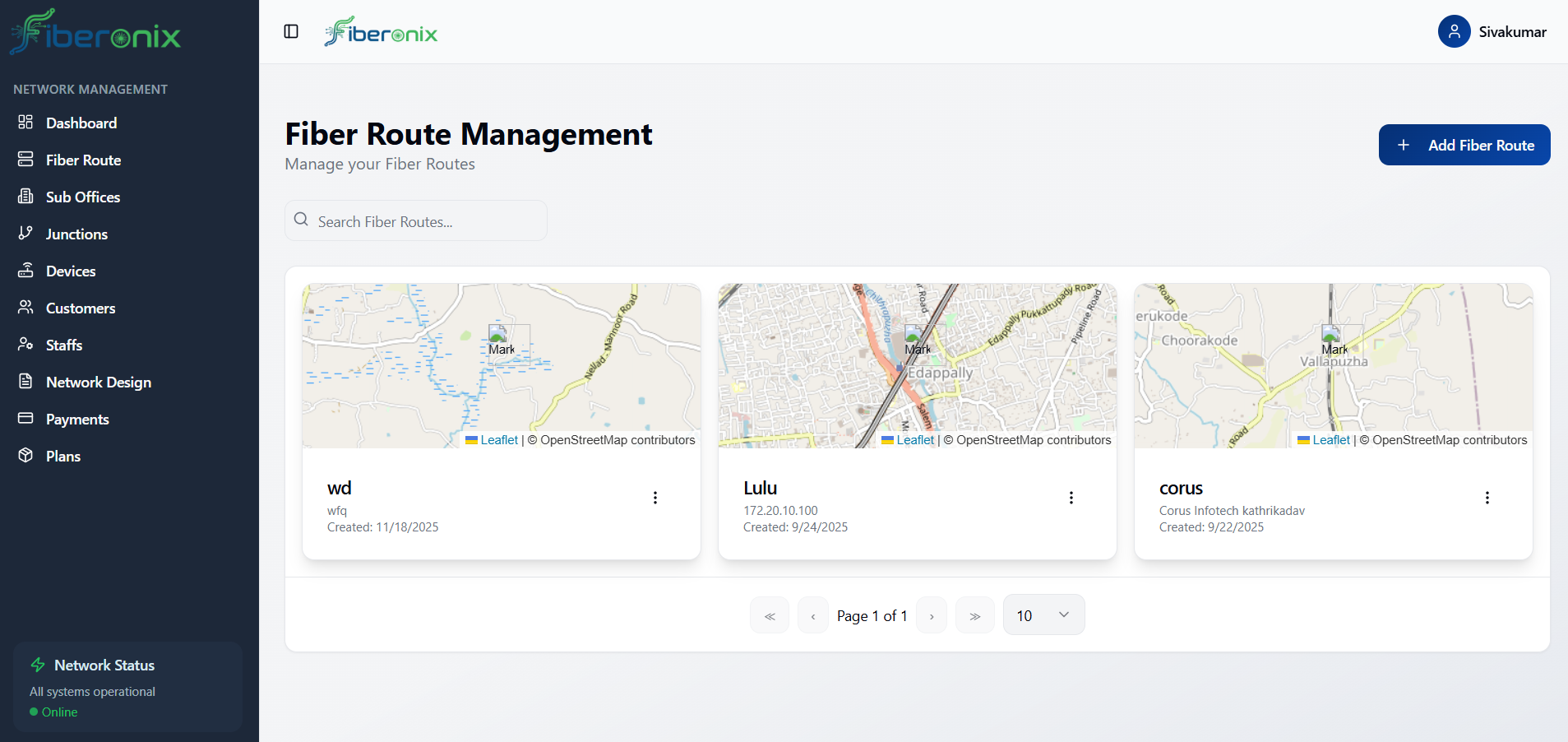
Task: Expand the page size dropdown showing 10
Action: [x=1043, y=615]
